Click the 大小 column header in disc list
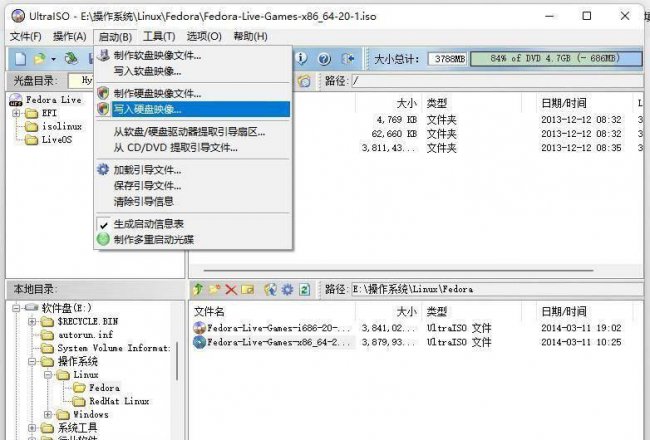 pyautogui.click(x=407, y=103)
